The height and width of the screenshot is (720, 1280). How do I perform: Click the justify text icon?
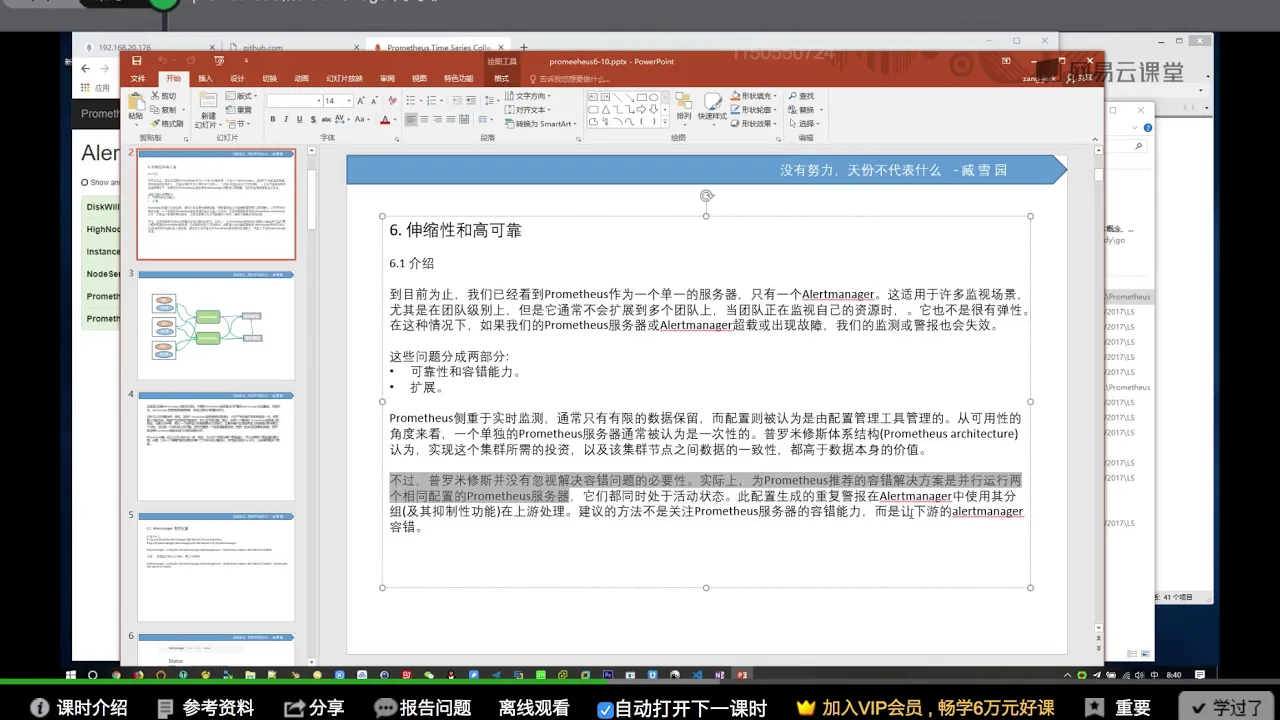(450, 120)
